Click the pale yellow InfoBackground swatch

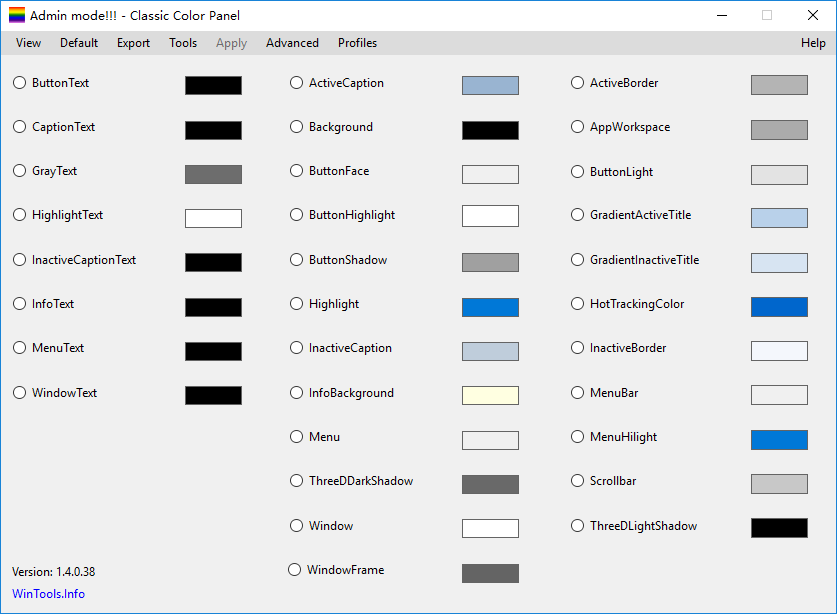coord(489,395)
